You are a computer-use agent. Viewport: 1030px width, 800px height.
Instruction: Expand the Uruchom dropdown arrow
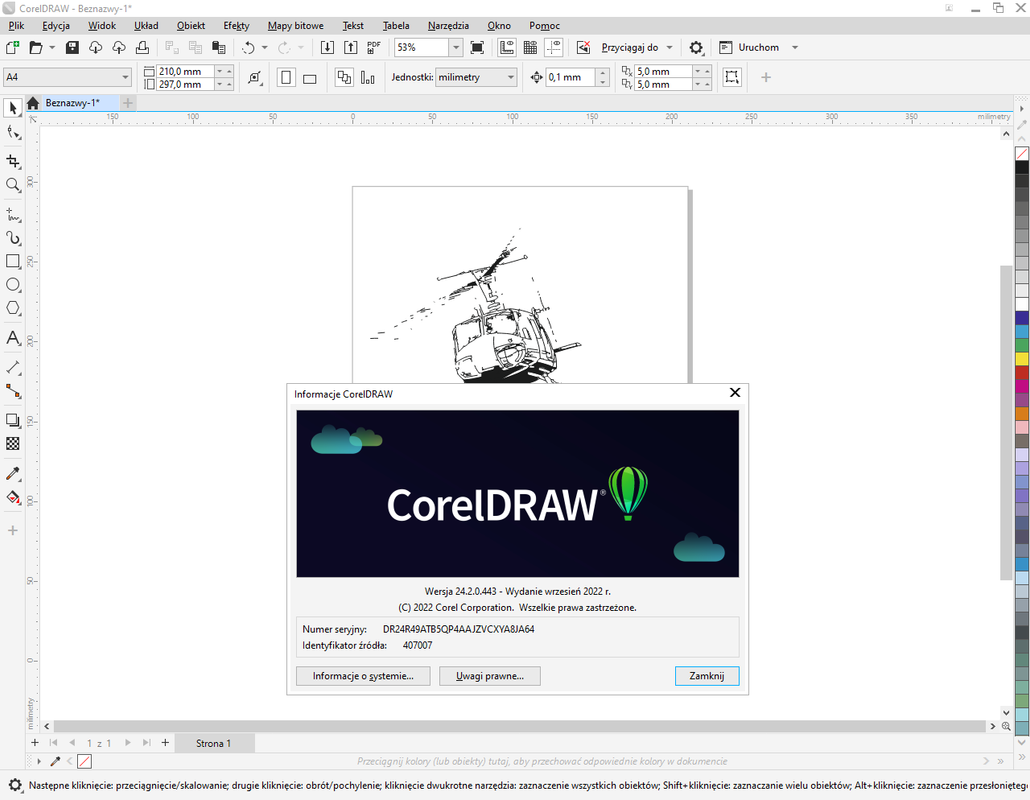point(795,47)
